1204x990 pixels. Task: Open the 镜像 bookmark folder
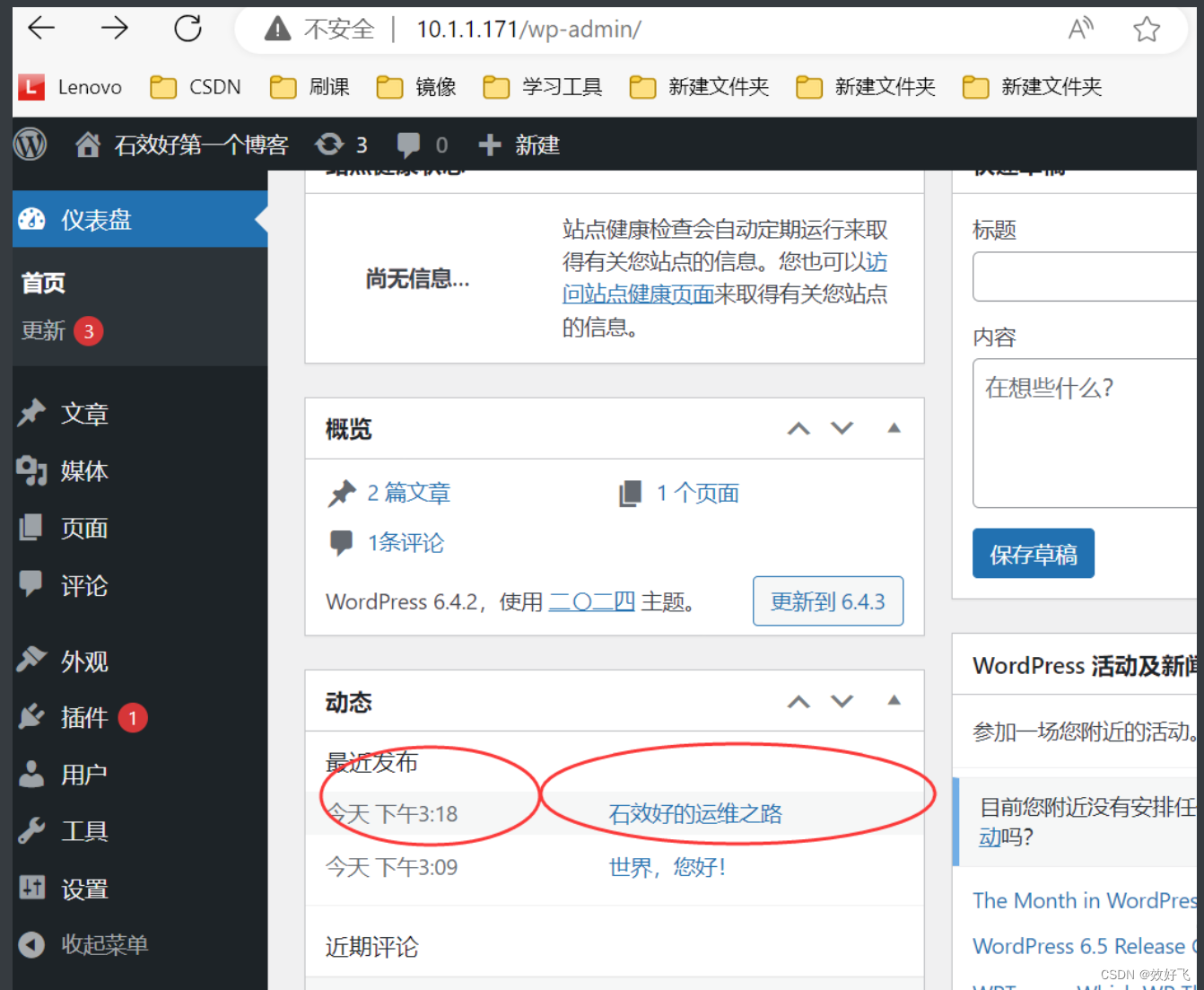416,87
